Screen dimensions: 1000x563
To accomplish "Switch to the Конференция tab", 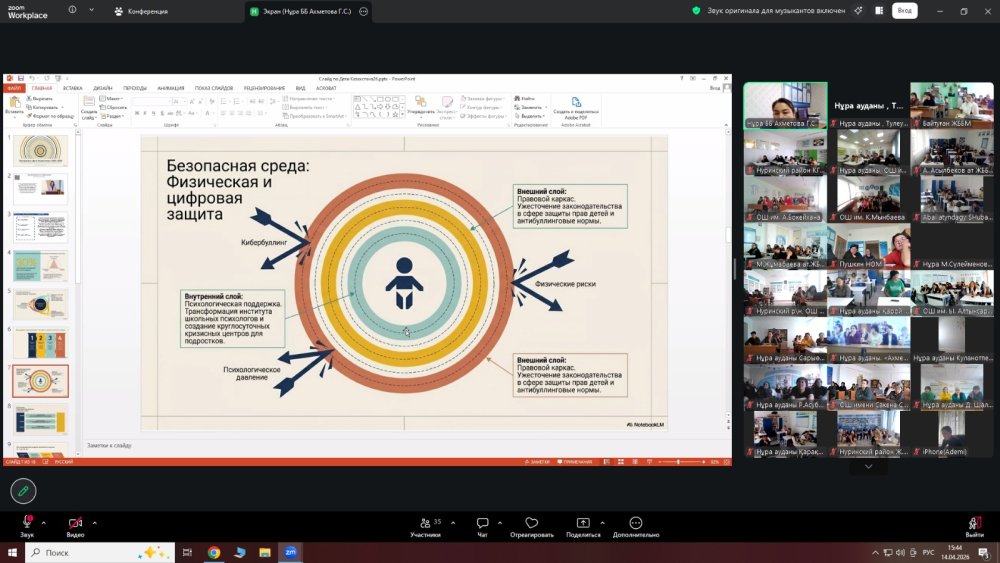I will tap(141, 11).
